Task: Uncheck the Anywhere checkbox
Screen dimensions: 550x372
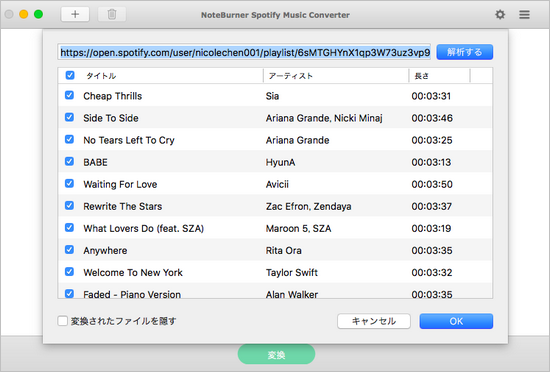Action: point(69,250)
